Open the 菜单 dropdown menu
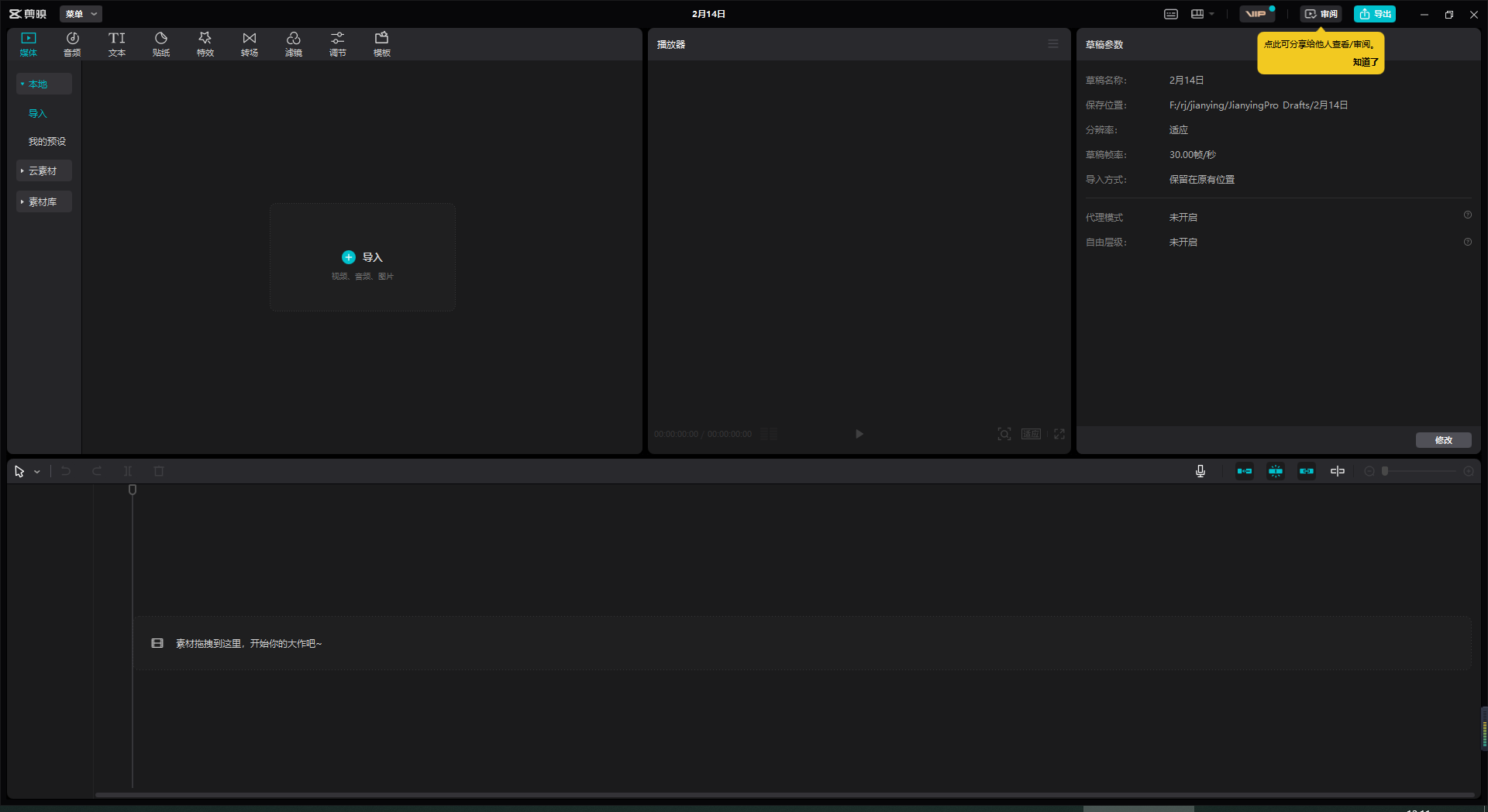The width and height of the screenshot is (1488, 812). pyautogui.click(x=81, y=14)
